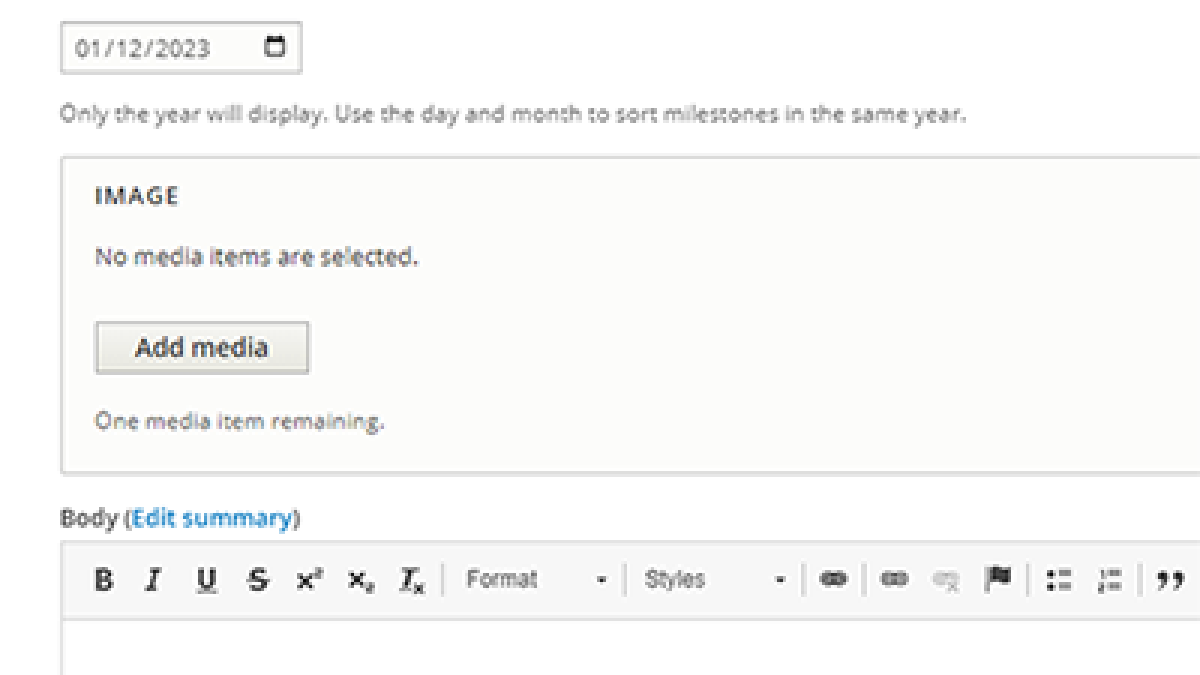This screenshot has height=675, width=1200.
Task: Click the remove formatting icon
Action: click(x=410, y=580)
